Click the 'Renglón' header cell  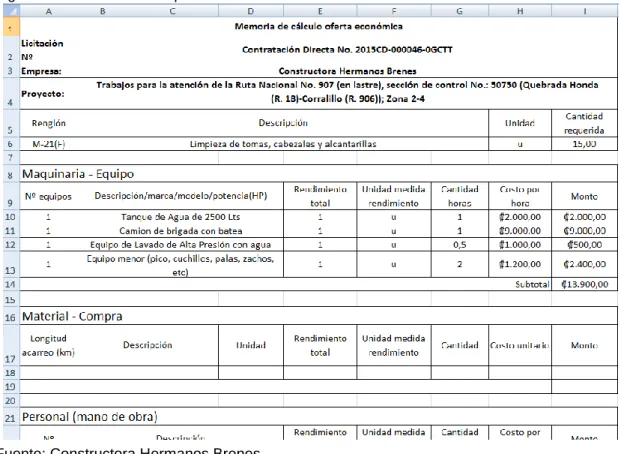[x=49, y=123]
